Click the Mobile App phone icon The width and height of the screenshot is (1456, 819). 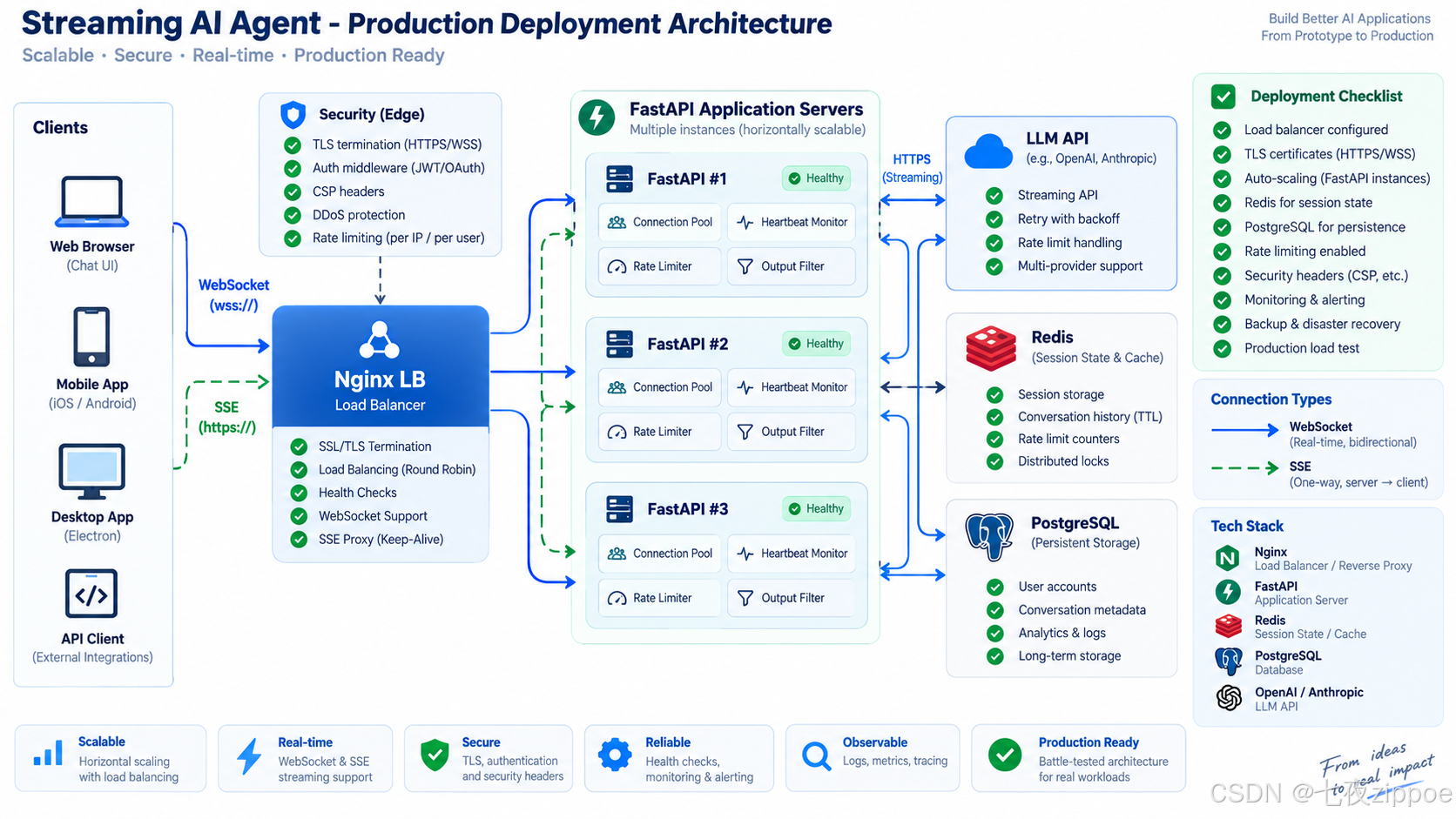pyautogui.click(x=91, y=337)
